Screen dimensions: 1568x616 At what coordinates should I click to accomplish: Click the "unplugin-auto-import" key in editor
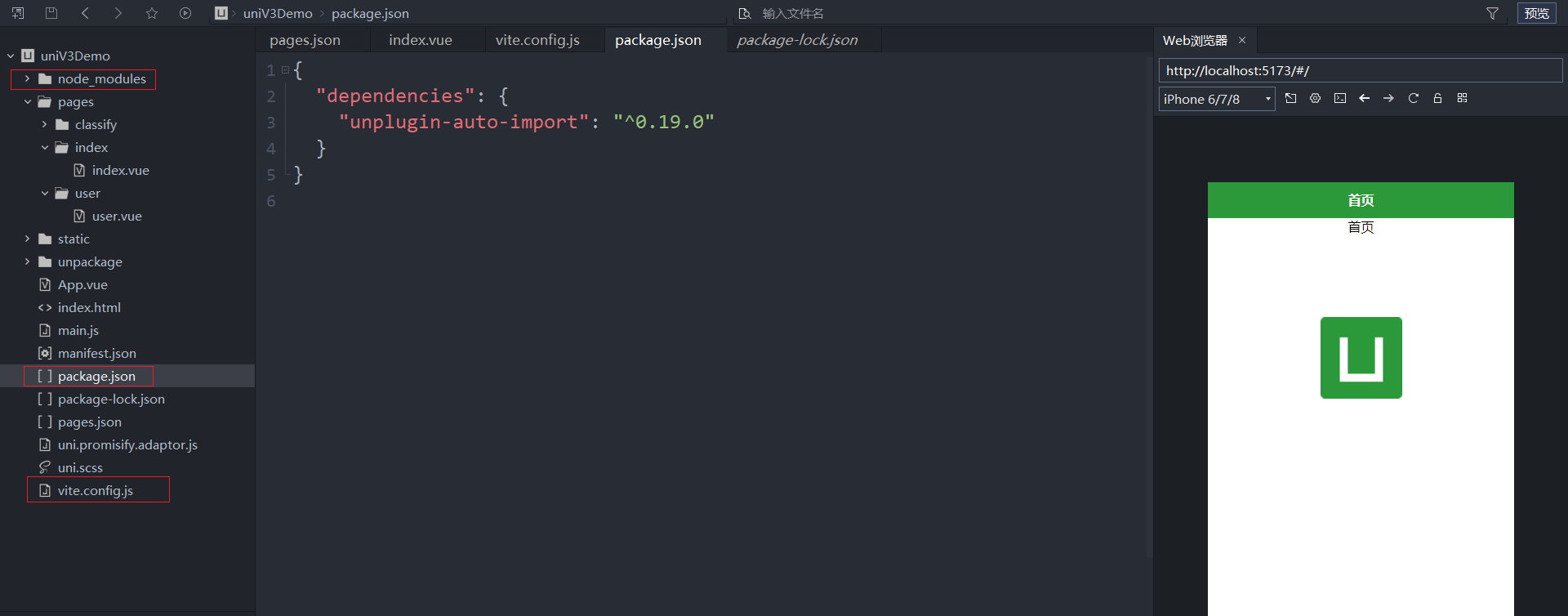pyautogui.click(x=464, y=122)
